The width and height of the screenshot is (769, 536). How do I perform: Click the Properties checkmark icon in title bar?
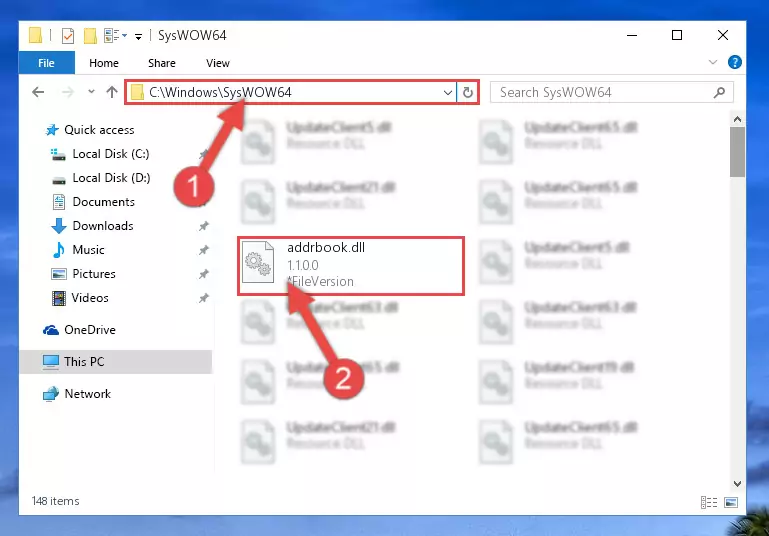tap(68, 36)
